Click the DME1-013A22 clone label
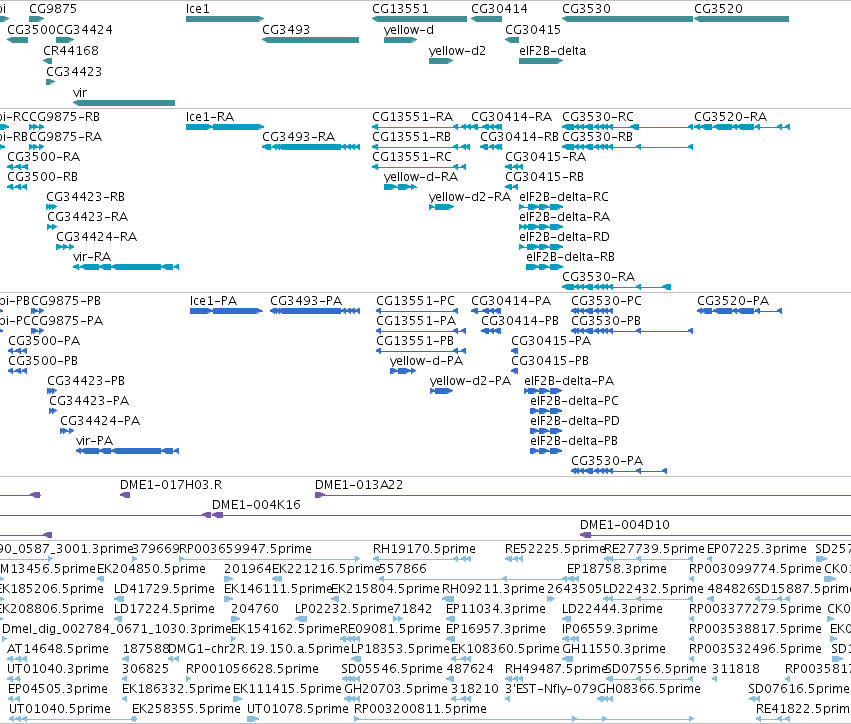 pyautogui.click(x=359, y=485)
